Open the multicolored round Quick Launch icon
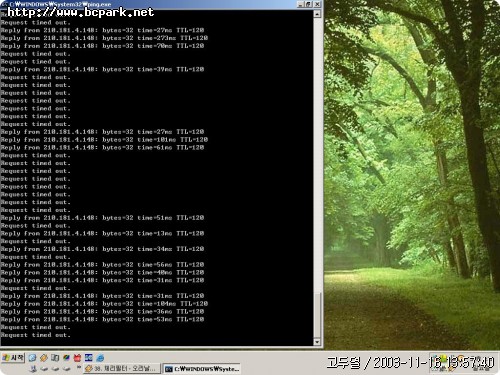The image size is (500, 375). tap(66, 358)
